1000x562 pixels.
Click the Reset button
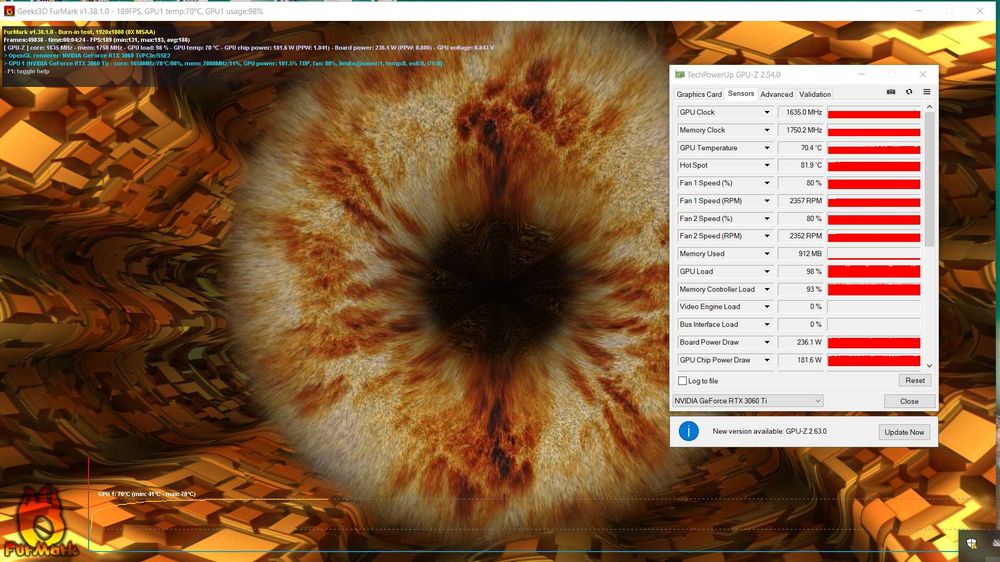(x=915, y=380)
